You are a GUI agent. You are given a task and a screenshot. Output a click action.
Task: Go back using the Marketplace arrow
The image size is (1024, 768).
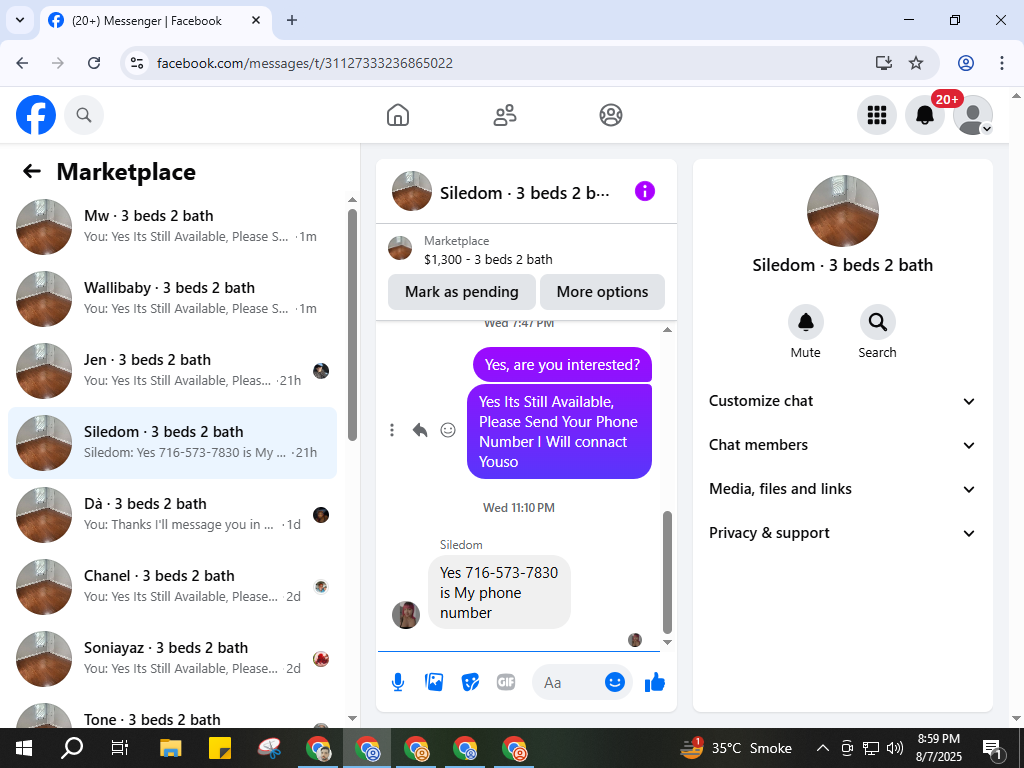click(x=32, y=171)
